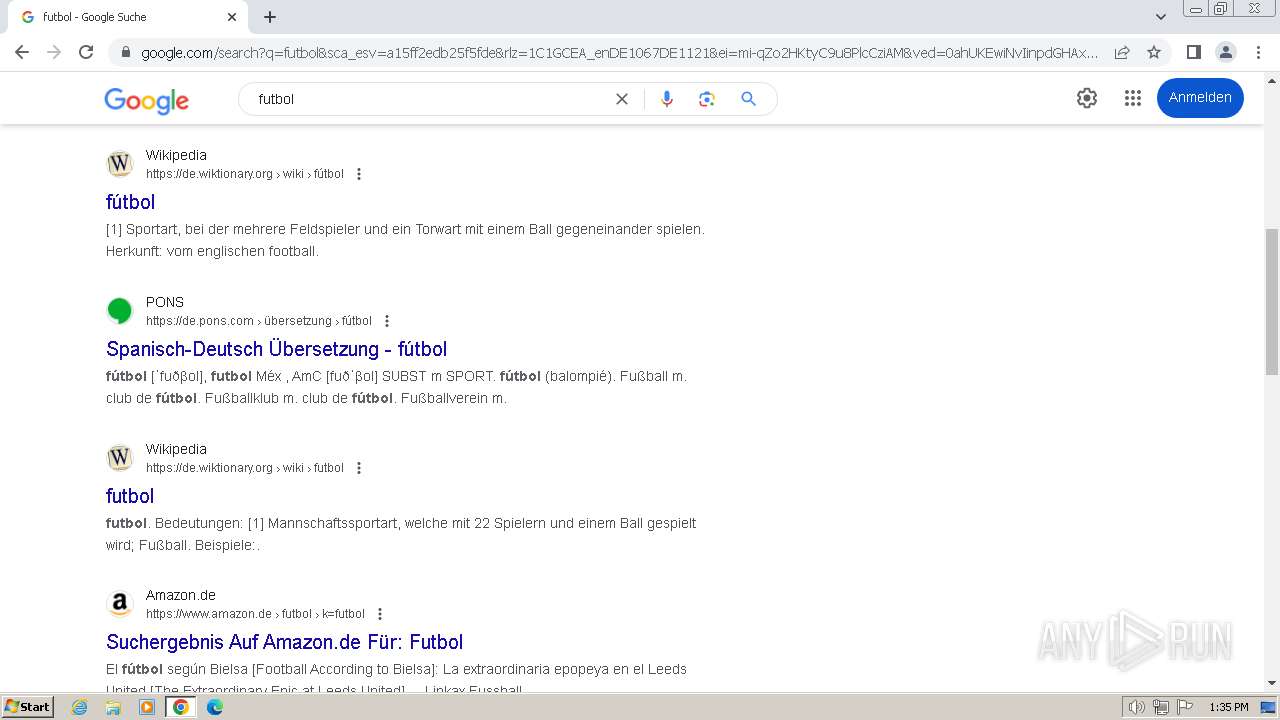
Task: Open media player from taskbar
Action: pos(147,707)
